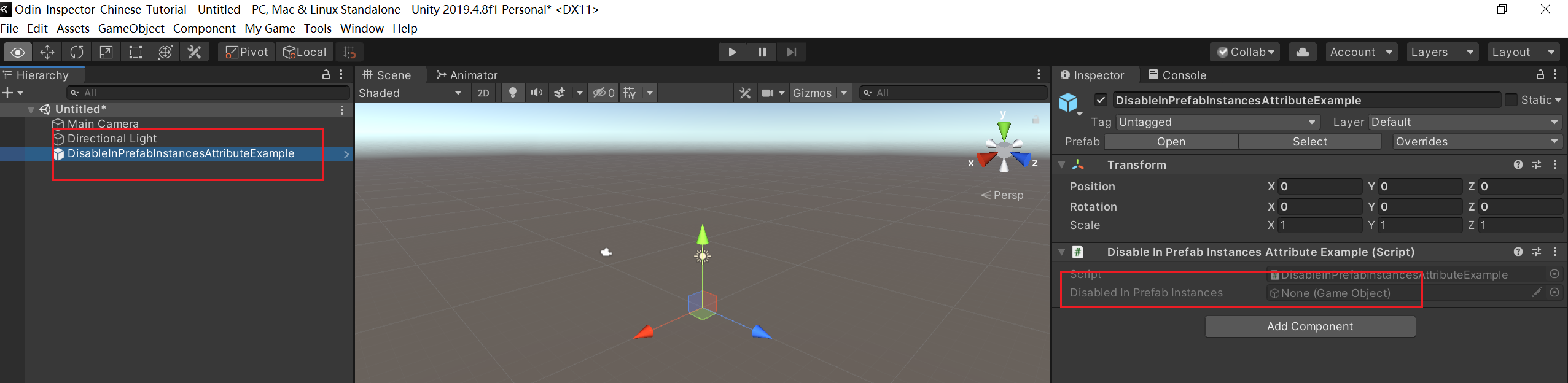Open the File menu
Image resolution: width=1568 pixels, height=383 pixels.
click(9, 28)
